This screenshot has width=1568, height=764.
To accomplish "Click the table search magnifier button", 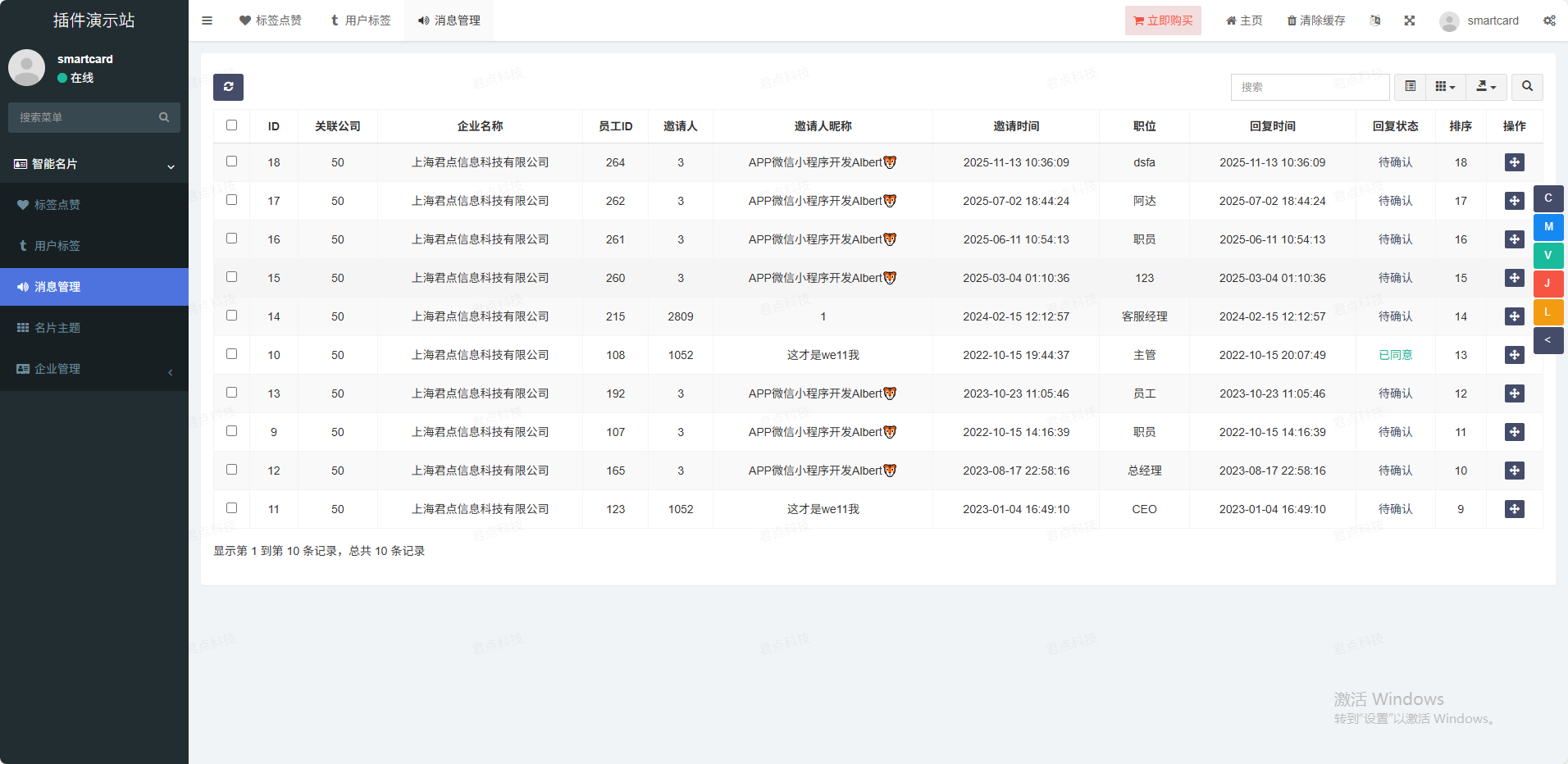I will tap(1526, 87).
